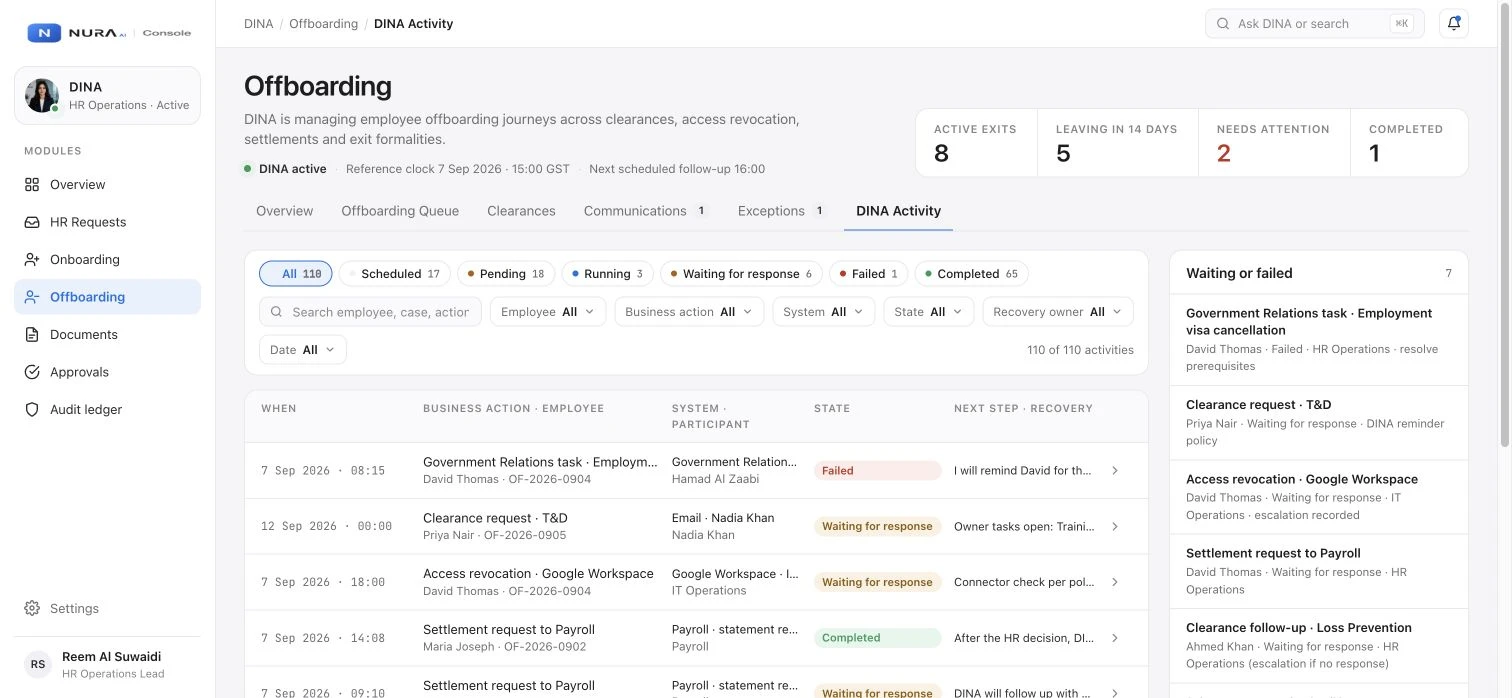1512x698 pixels.
Task: Switch to the Clearances tab
Action: point(521,211)
